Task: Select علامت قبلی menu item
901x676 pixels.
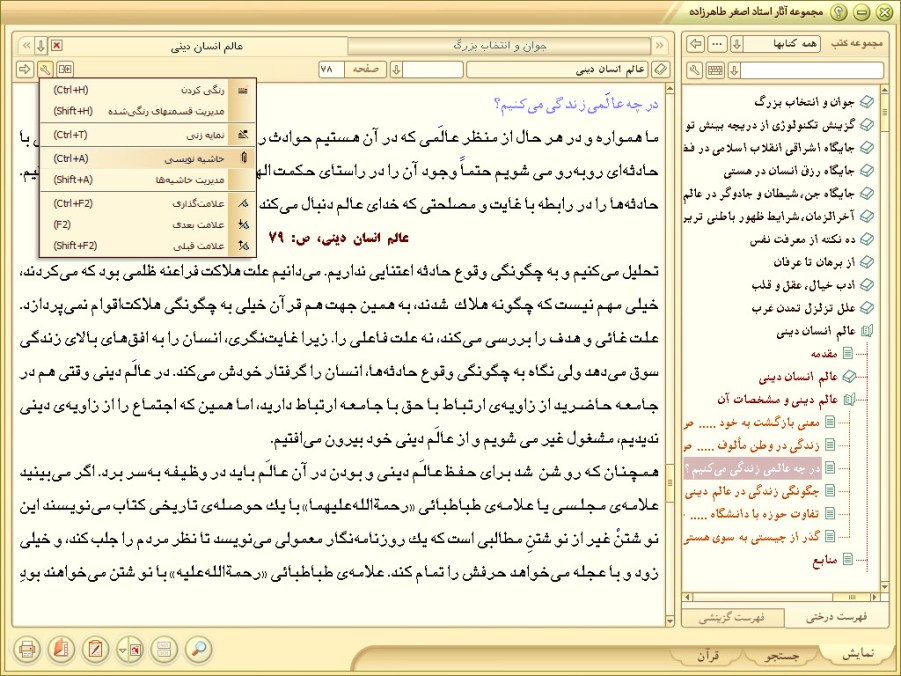Action: pos(148,246)
